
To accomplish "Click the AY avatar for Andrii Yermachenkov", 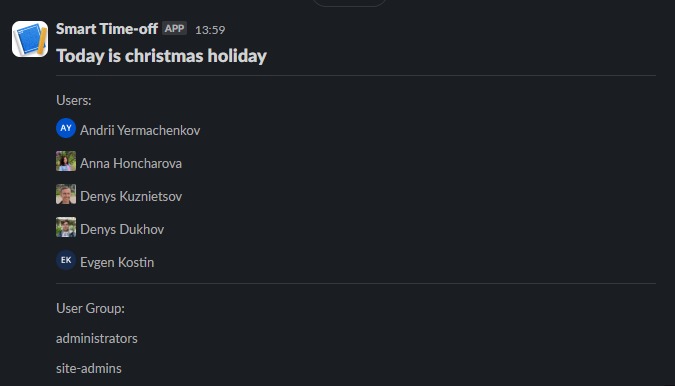I will pos(66,128).
